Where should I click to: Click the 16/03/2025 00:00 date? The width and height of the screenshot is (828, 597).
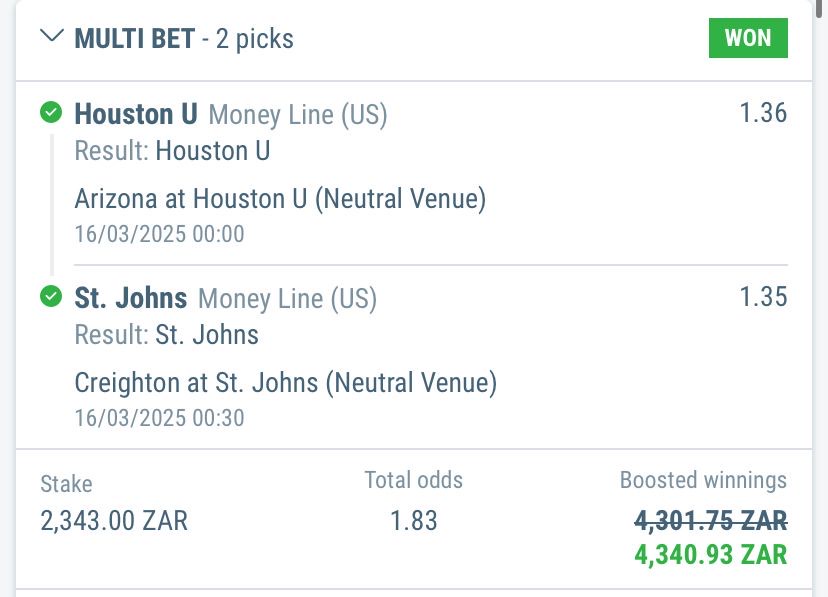coord(159,234)
